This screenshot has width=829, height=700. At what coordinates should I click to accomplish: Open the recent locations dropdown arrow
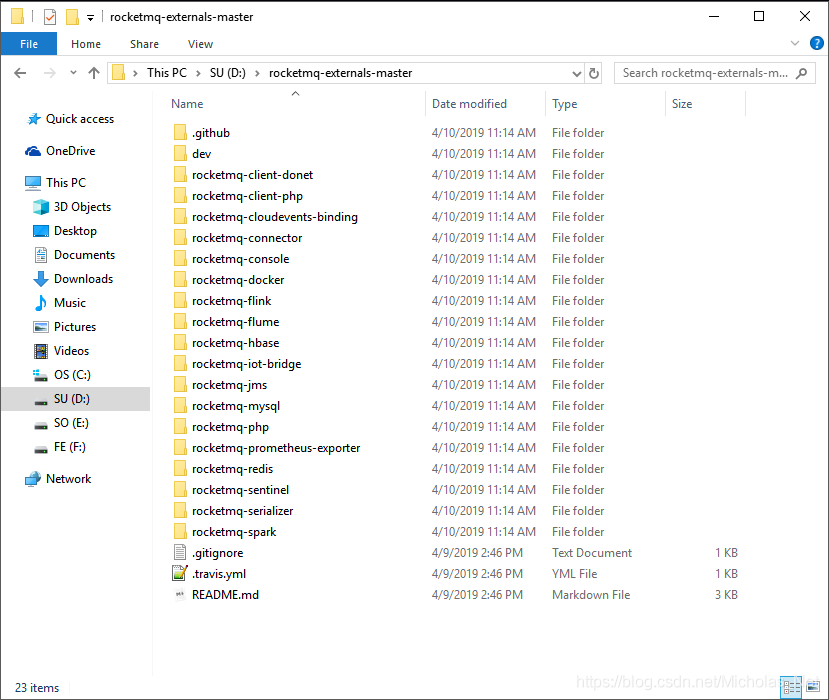[73, 73]
